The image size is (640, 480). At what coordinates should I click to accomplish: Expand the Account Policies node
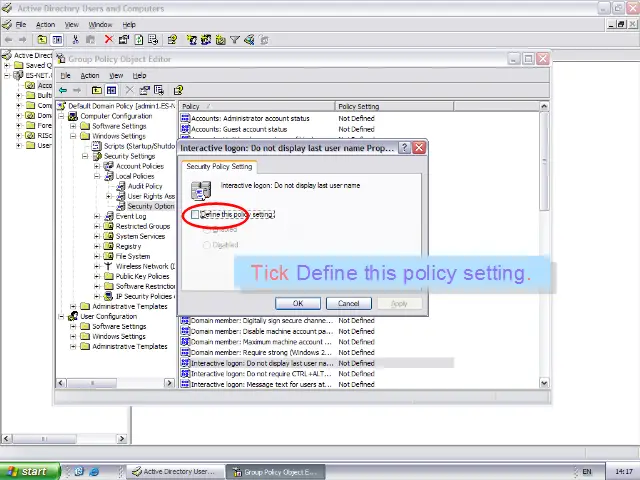pyautogui.click(x=97, y=166)
